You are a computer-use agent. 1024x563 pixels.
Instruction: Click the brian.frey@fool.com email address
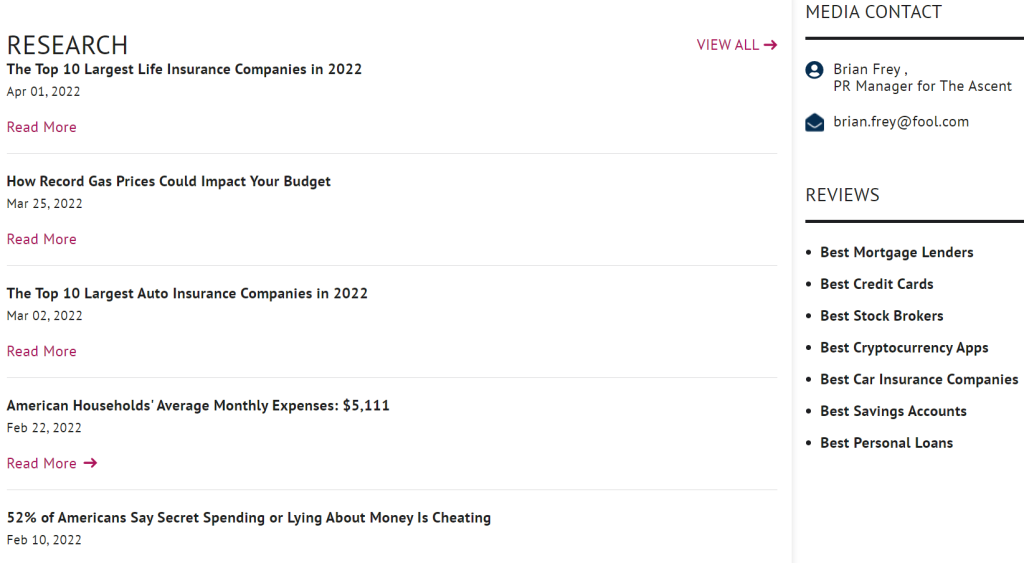901,122
